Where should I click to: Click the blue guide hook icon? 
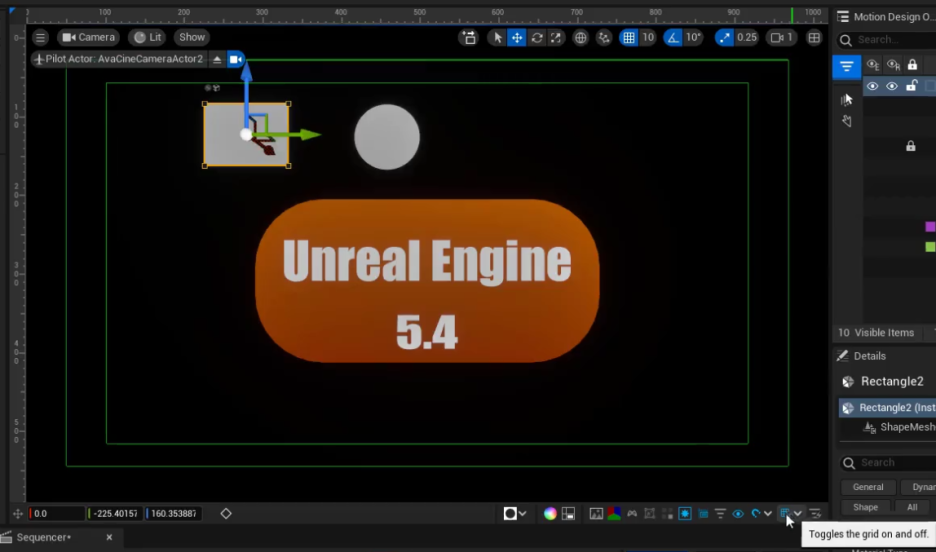[756, 513]
